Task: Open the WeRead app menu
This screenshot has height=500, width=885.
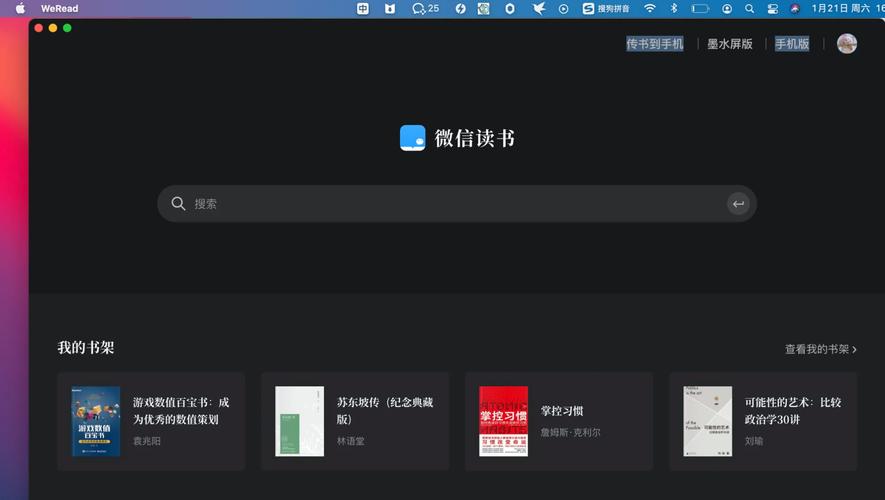Action: point(59,8)
